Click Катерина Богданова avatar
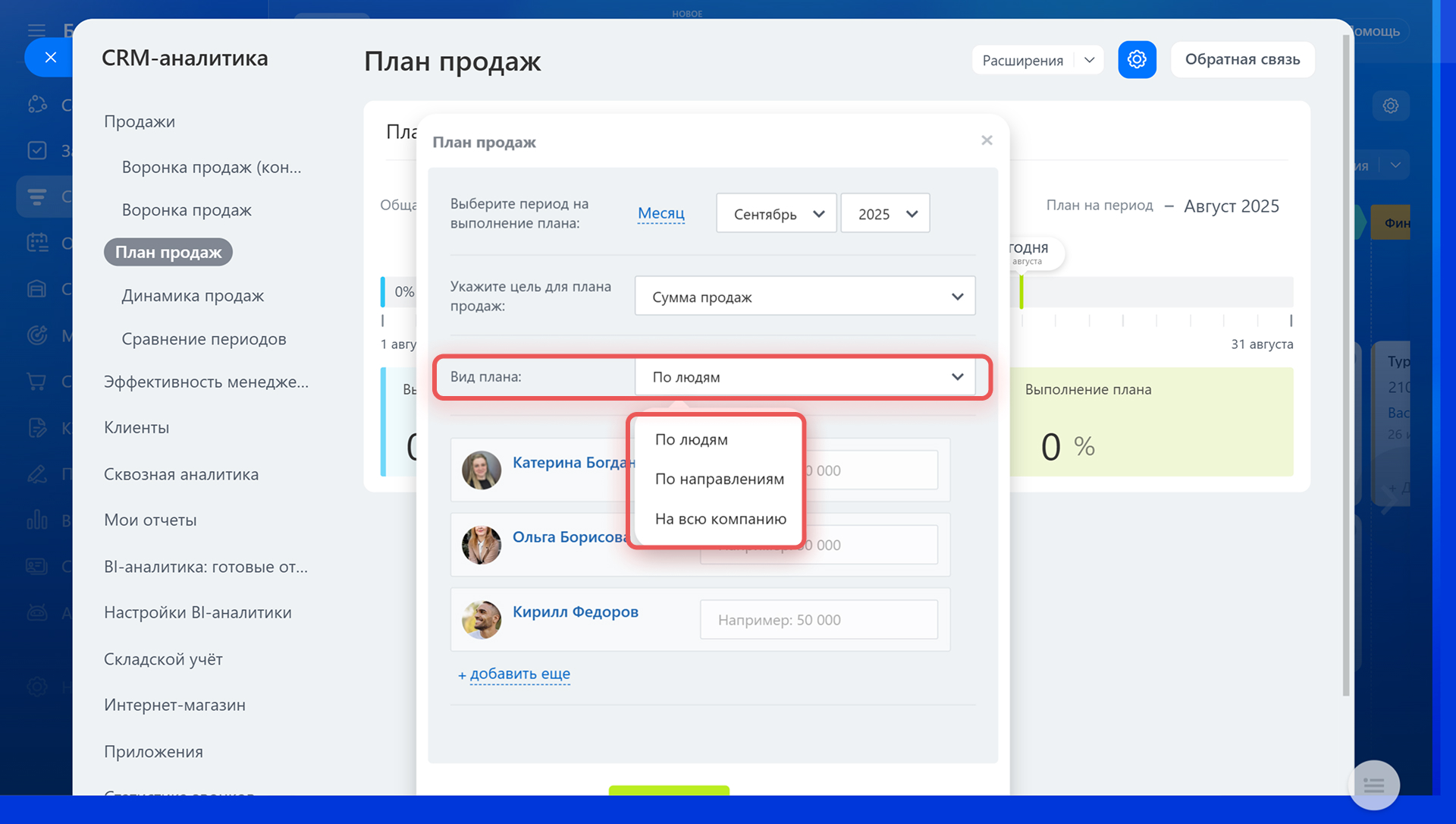Image resolution: width=1456 pixels, height=824 pixels. [482, 470]
